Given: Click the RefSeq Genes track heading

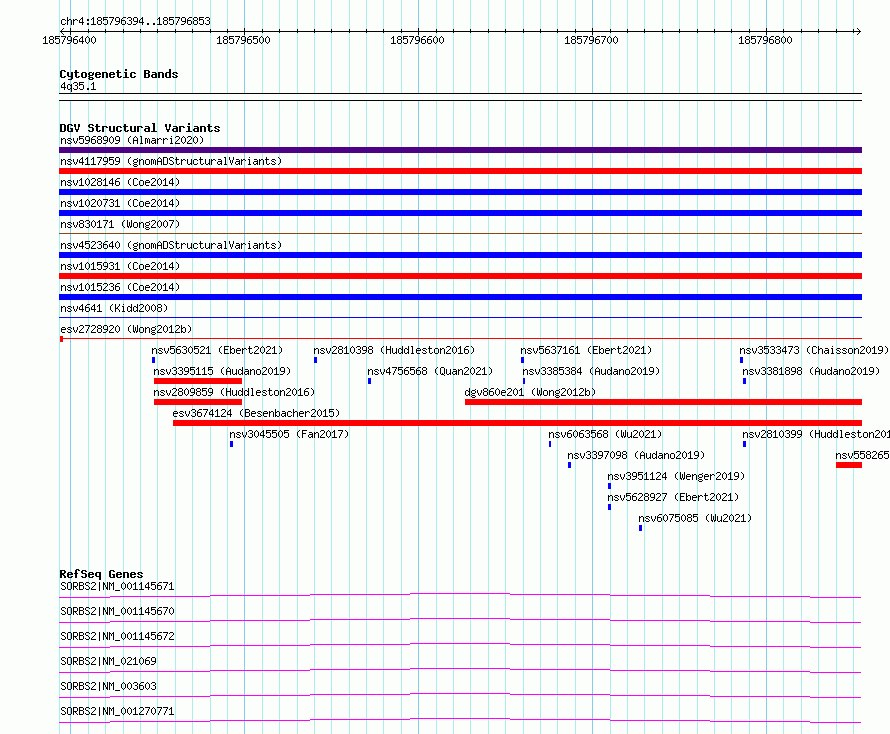Looking at the screenshot, I should point(101,574).
